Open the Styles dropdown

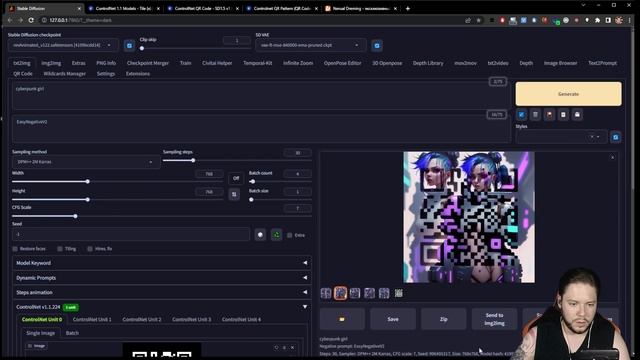pyautogui.click(x=561, y=137)
